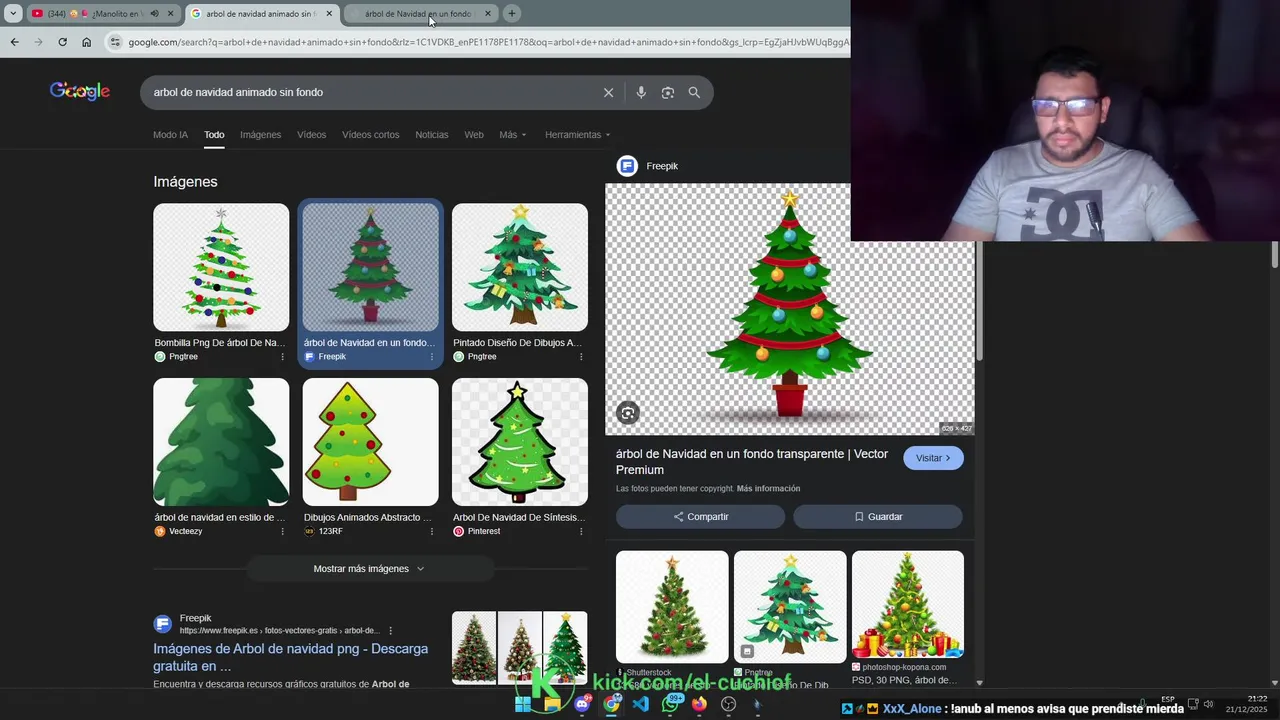Open options for the Vecteezy image result

pyautogui.click(x=282, y=531)
